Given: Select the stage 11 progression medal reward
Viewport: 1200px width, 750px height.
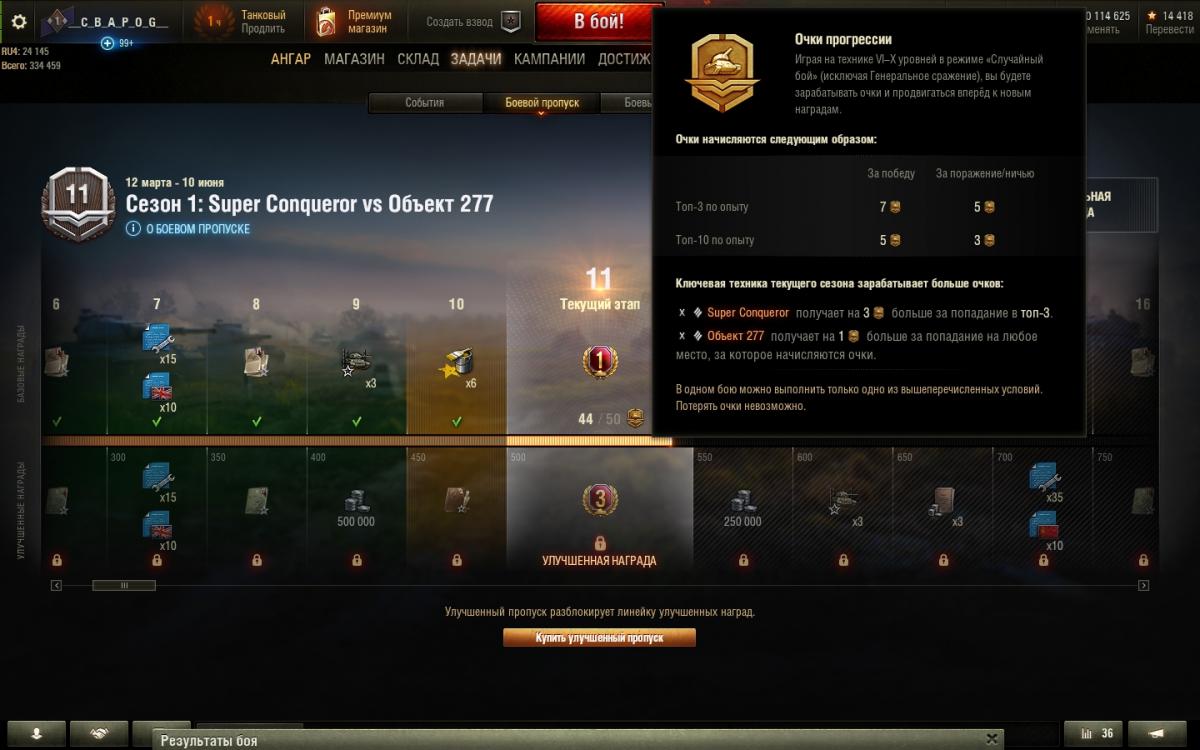Looking at the screenshot, I should pos(599,361).
